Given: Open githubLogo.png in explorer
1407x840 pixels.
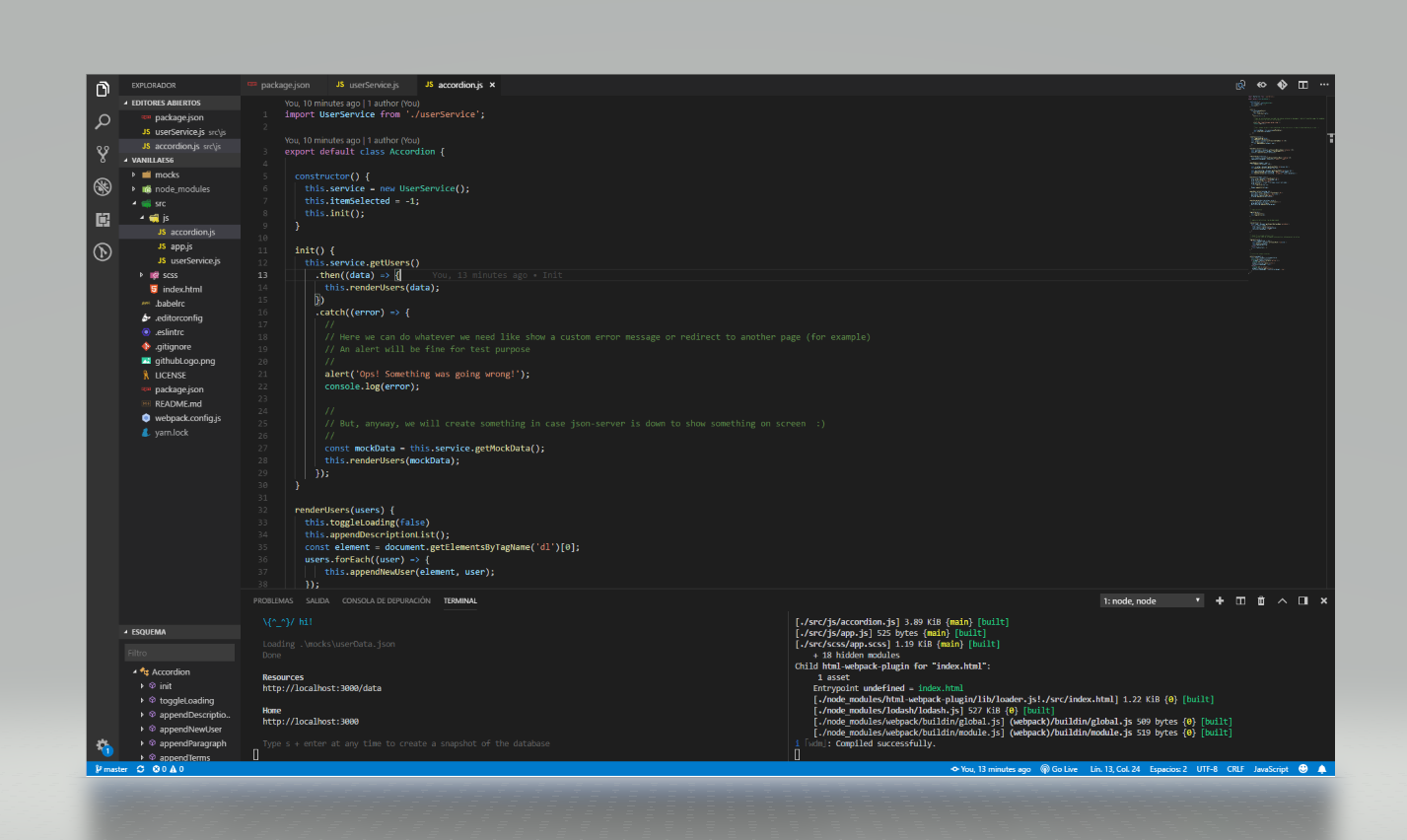Looking at the screenshot, I should click(x=180, y=361).
